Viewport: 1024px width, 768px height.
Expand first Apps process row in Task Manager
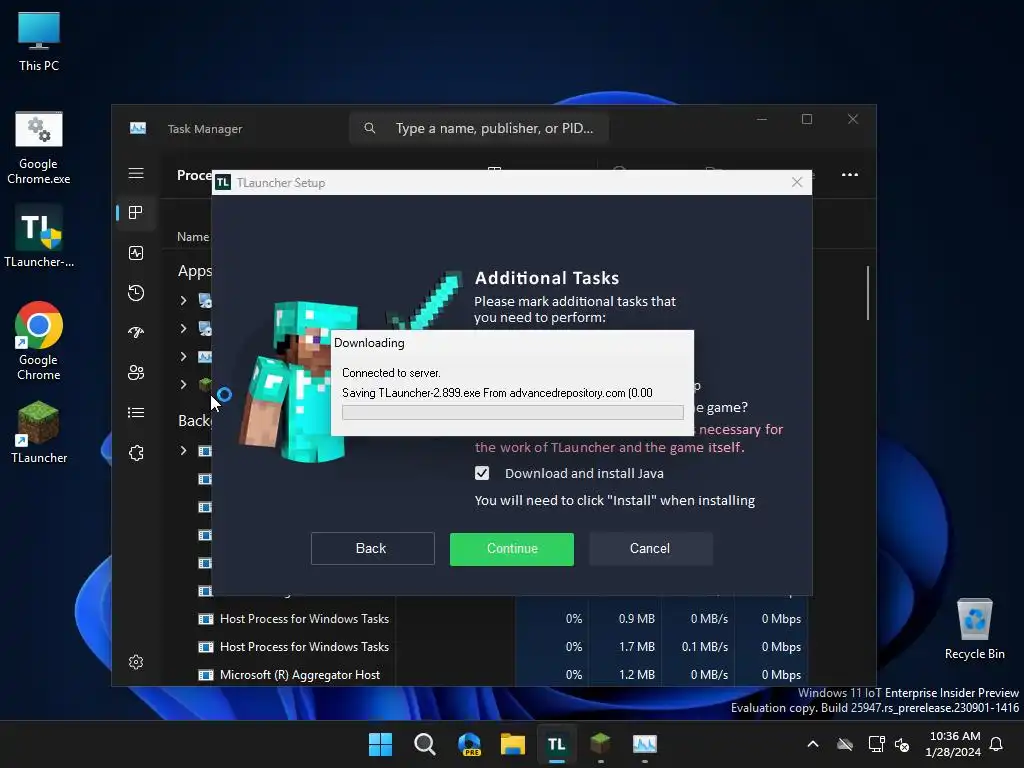click(184, 300)
